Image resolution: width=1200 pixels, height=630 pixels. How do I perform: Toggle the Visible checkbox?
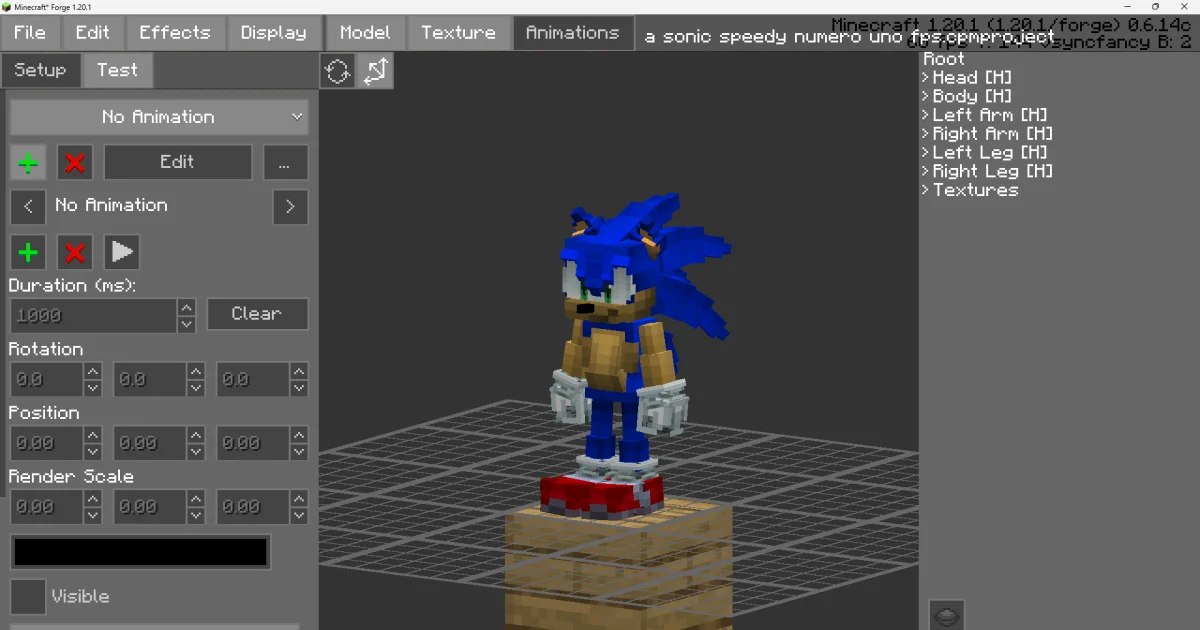pos(28,597)
